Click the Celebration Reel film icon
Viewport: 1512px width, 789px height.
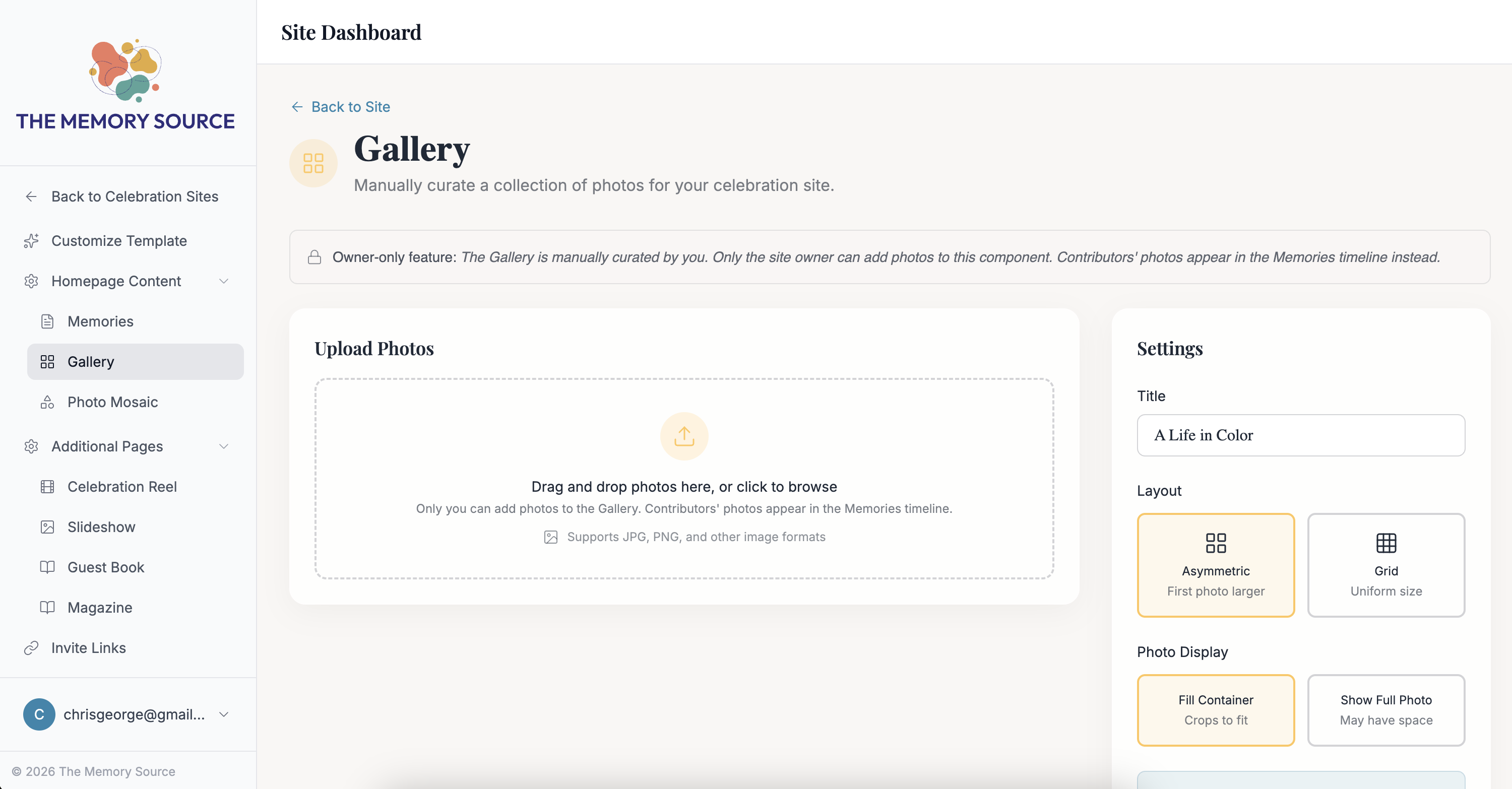pos(47,486)
